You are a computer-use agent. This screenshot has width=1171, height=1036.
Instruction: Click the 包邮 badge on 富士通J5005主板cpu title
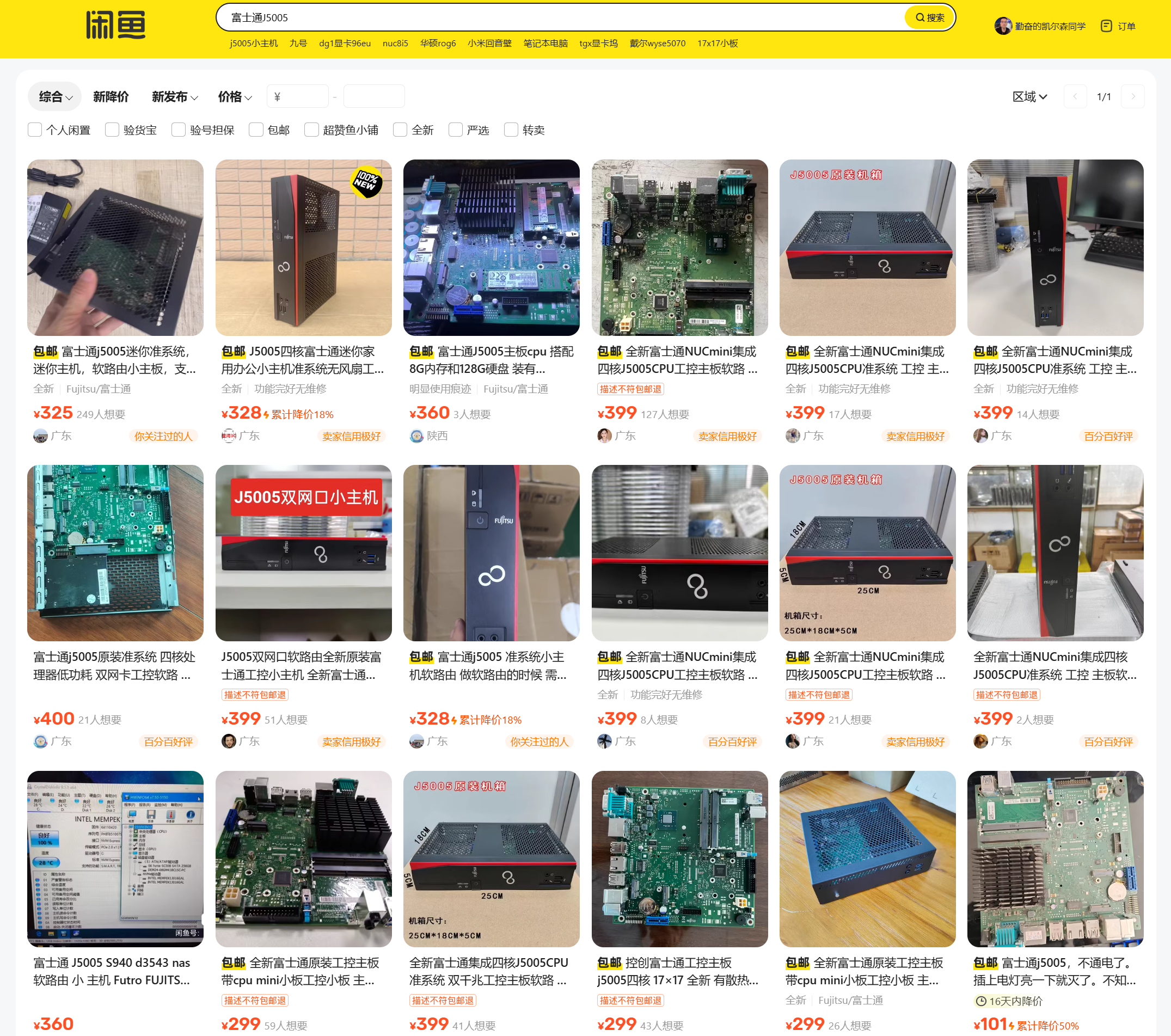pyautogui.click(x=421, y=352)
